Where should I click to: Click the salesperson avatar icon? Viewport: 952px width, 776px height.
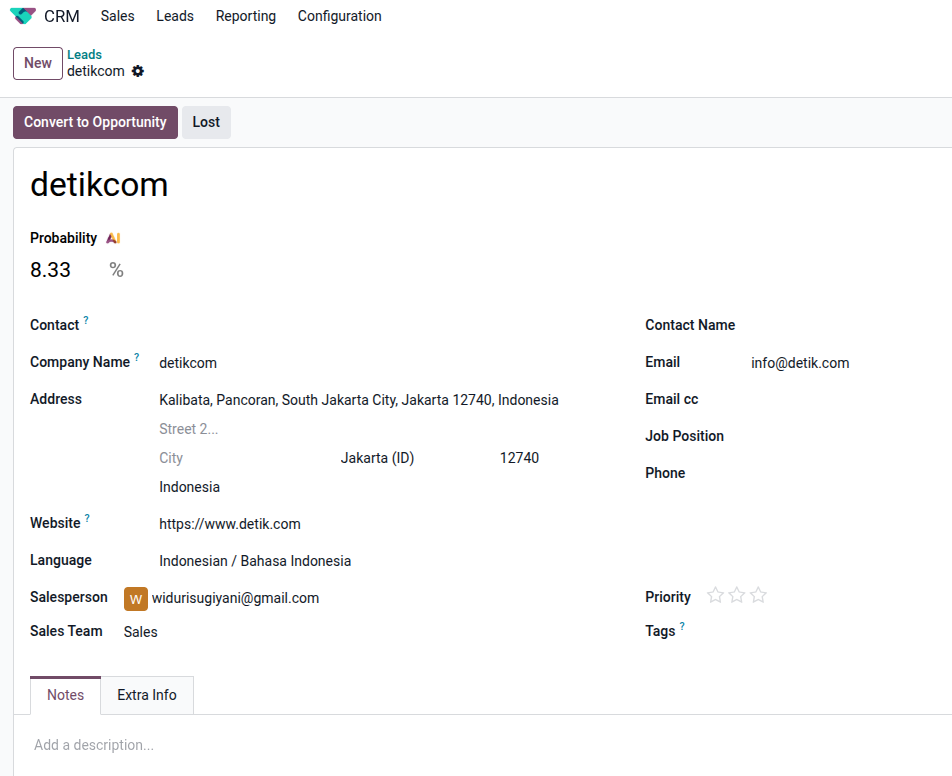point(135,599)
